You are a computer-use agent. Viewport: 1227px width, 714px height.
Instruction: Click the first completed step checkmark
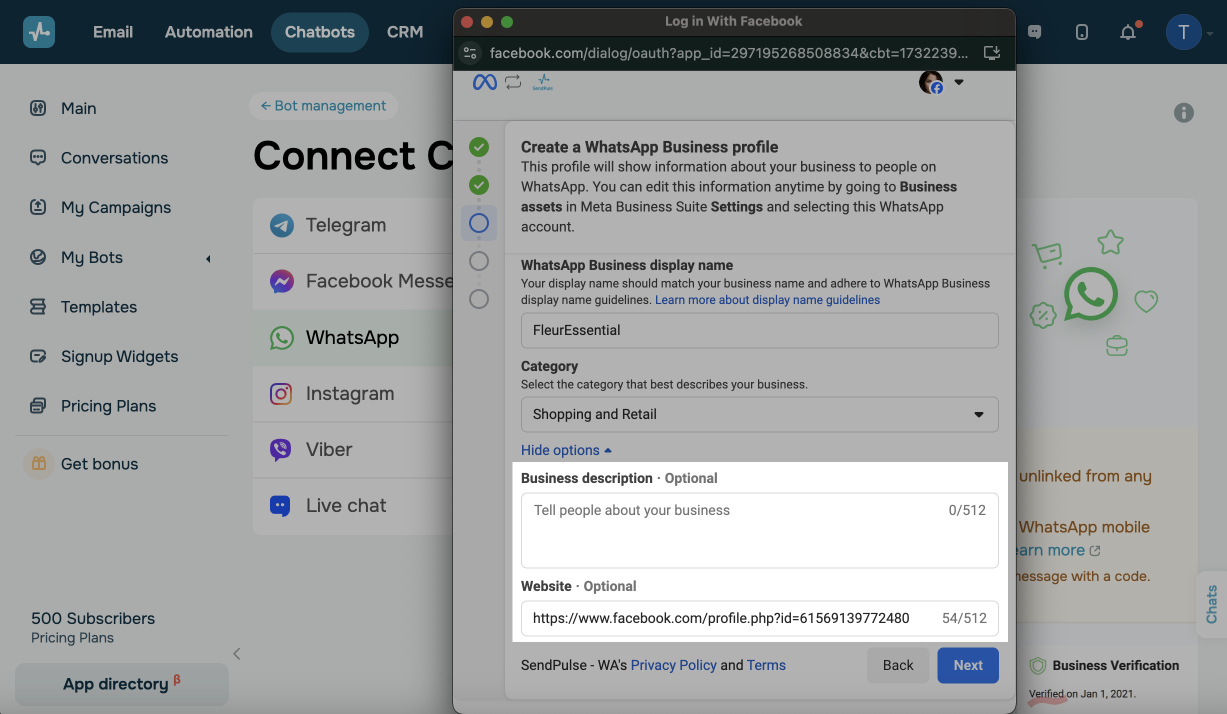pyautogui.click(x=479, y=147)
